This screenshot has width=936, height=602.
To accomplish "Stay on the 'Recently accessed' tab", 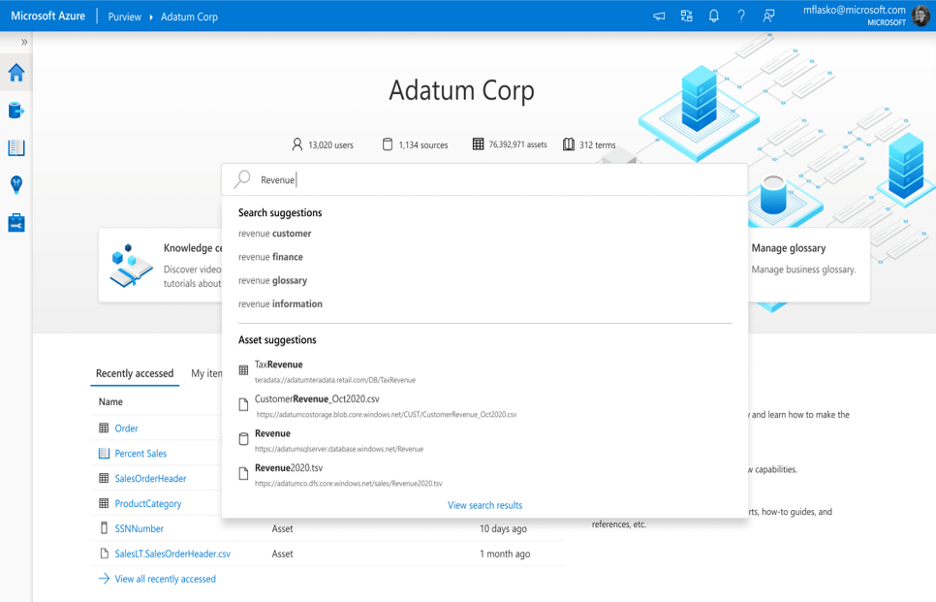I will (x=134, y=373).
